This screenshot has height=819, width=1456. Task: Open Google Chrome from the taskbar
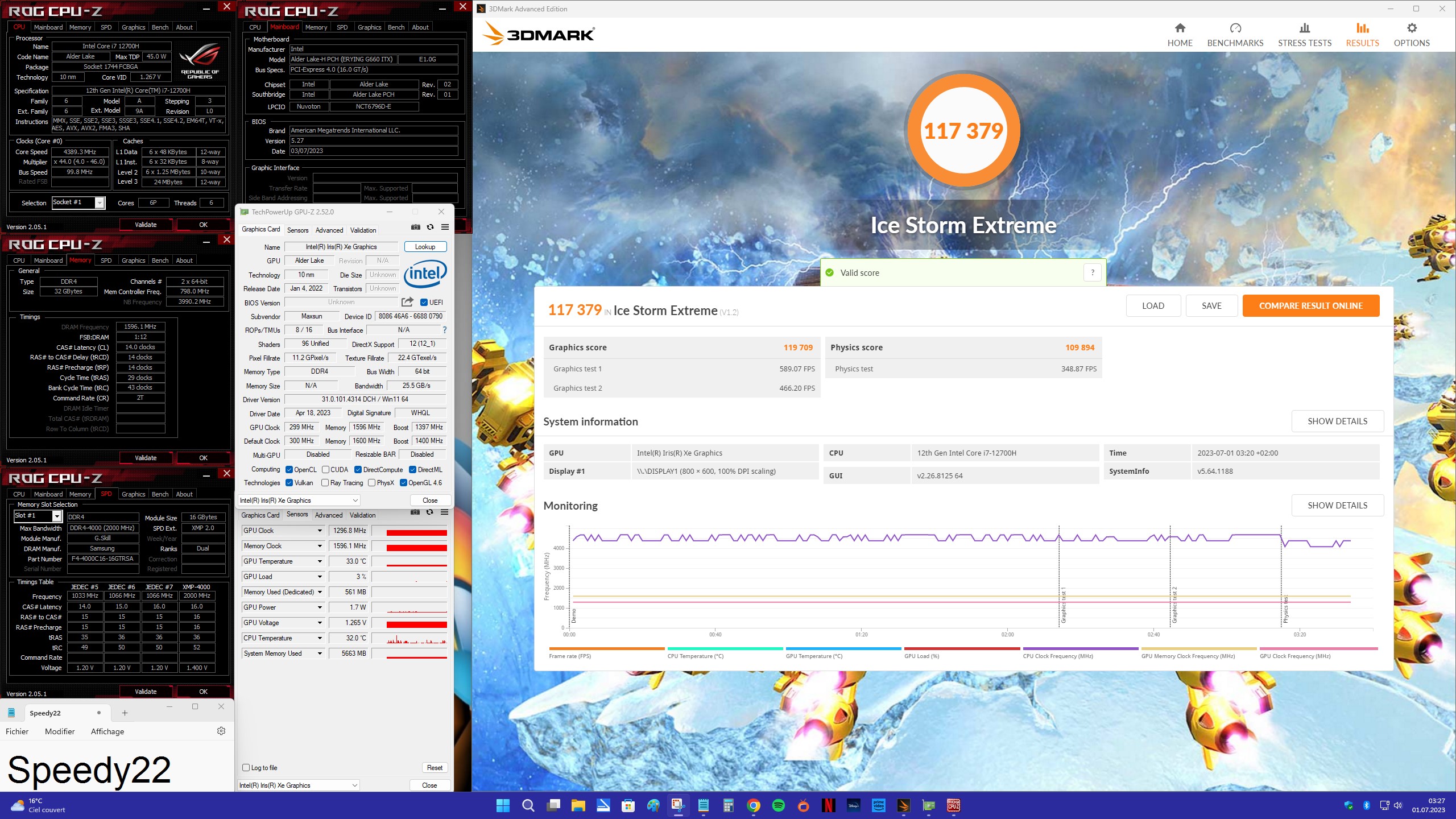tap(753, 805)
